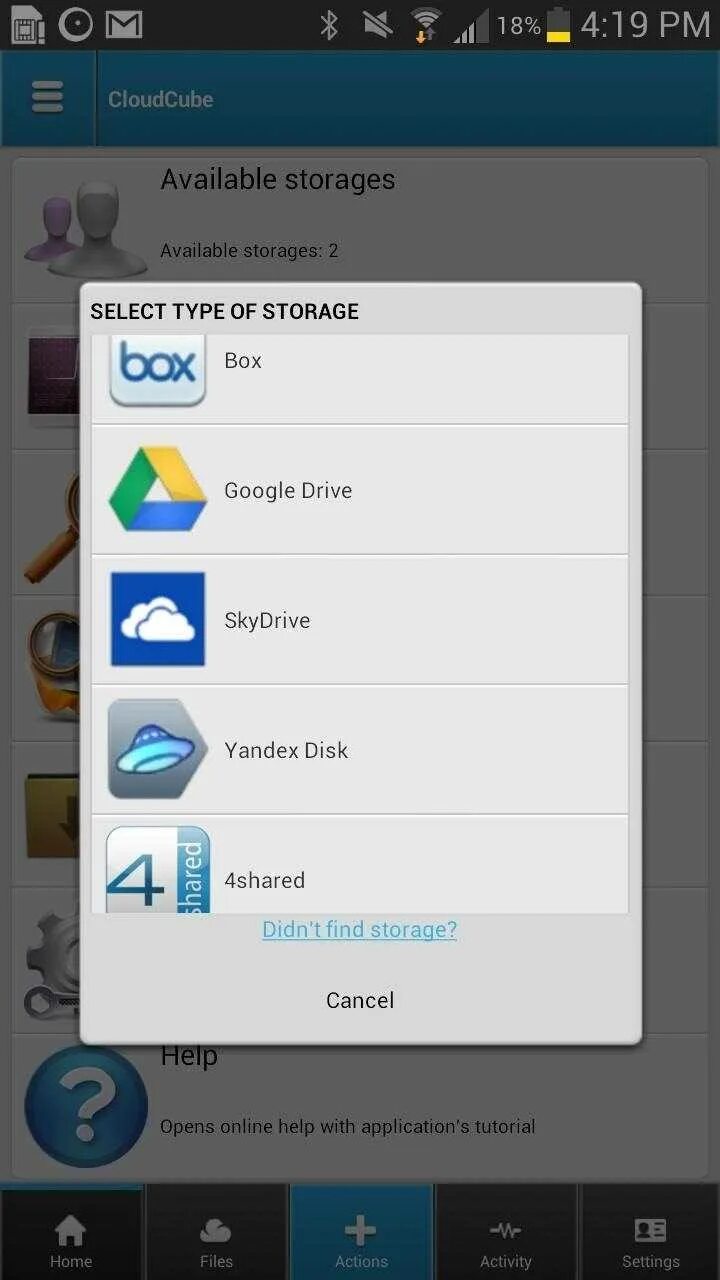Tap the Help question mark icon
Image resolution: width=720 pixels, height=1280 pixels.
(x=86, y=1107)
